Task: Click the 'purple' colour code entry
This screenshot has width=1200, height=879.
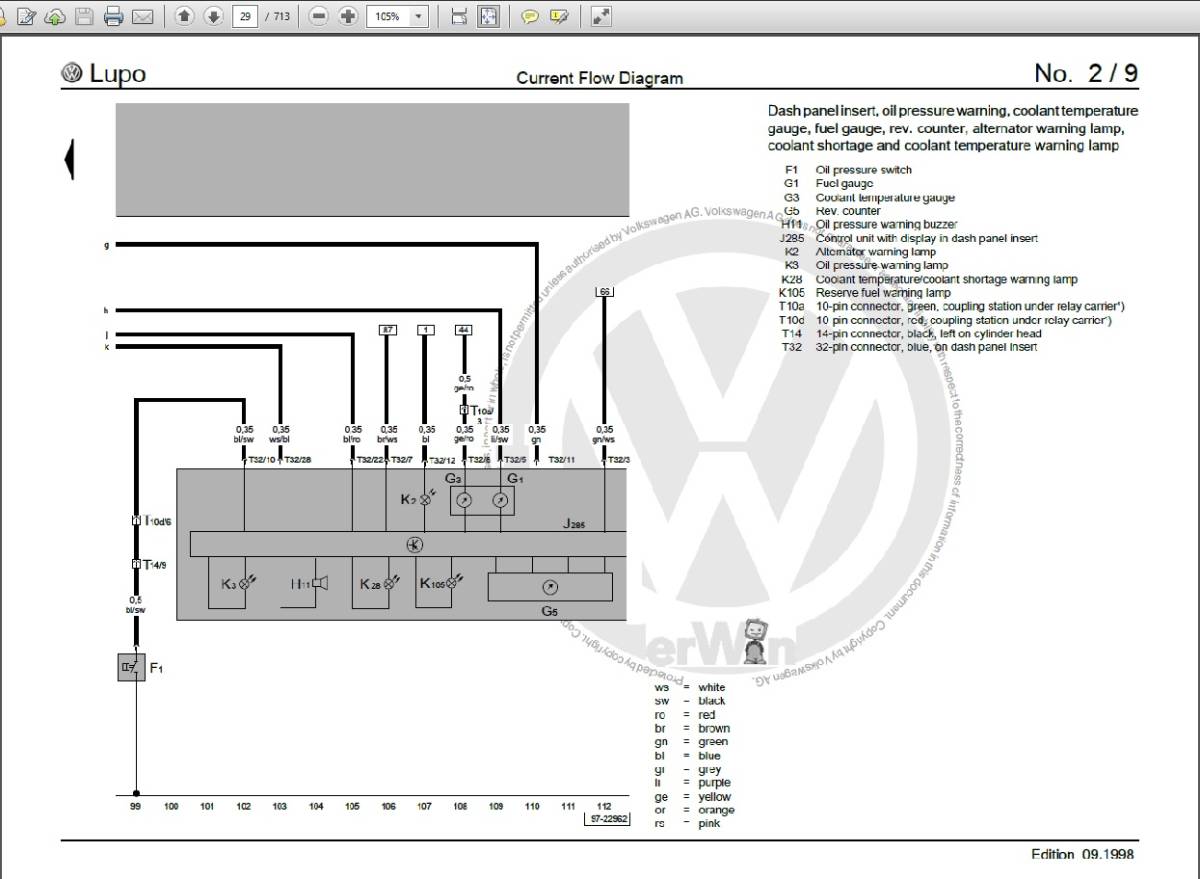Action: tap(714, 783)
